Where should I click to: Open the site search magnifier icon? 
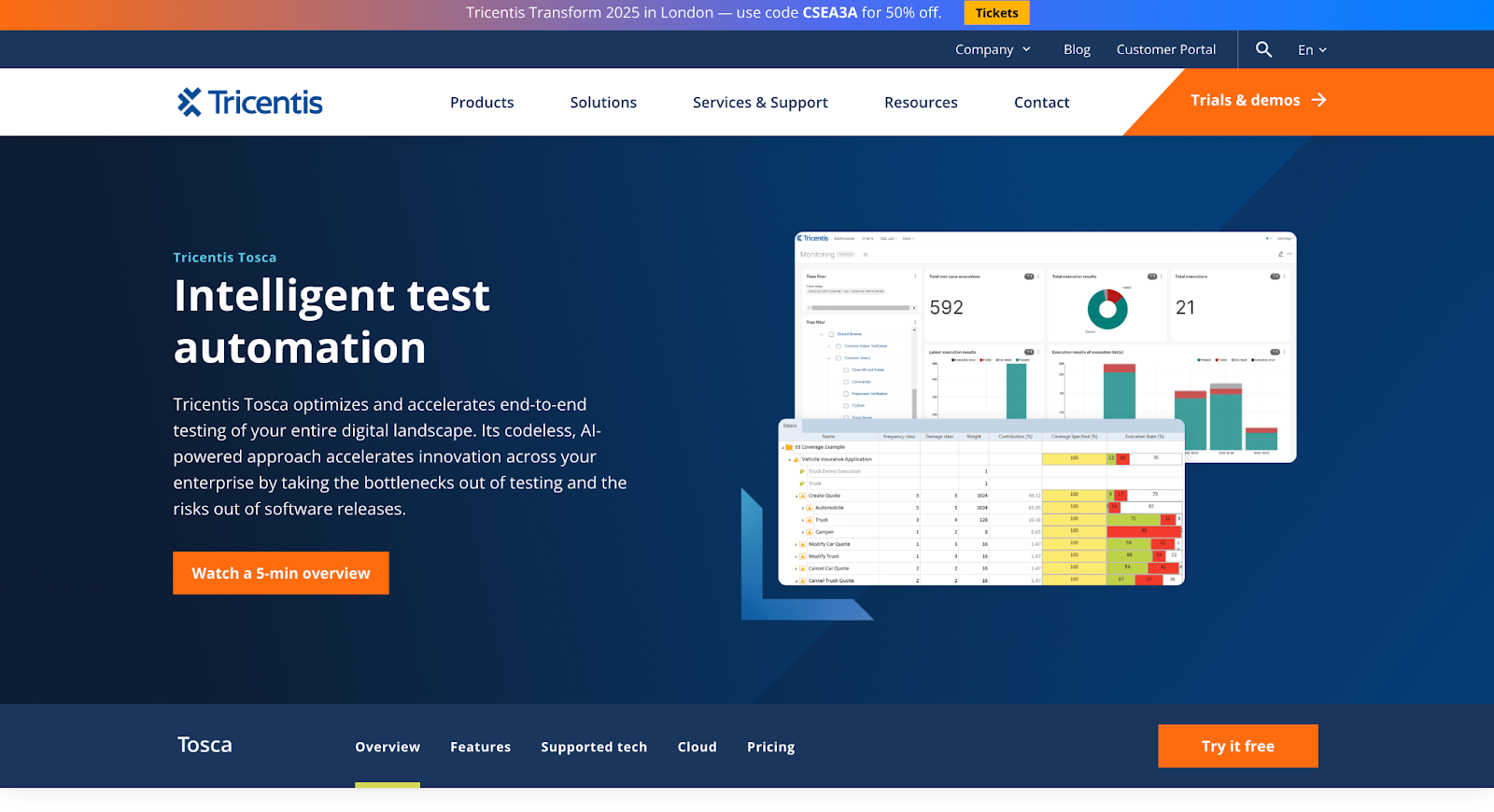[x=1263, y=49]
